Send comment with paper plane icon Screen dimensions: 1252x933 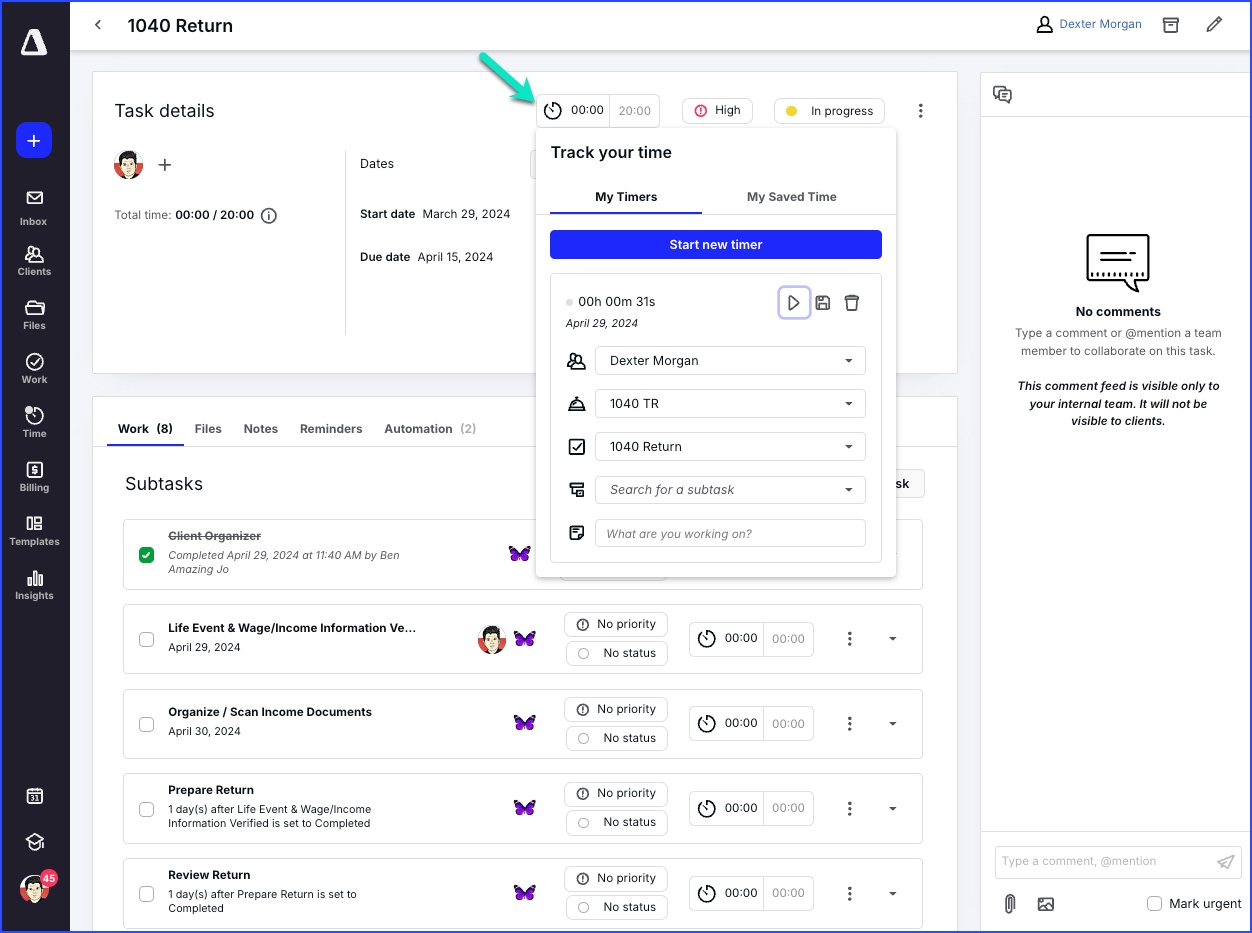pyautogui.click(x=1225, y=862)
